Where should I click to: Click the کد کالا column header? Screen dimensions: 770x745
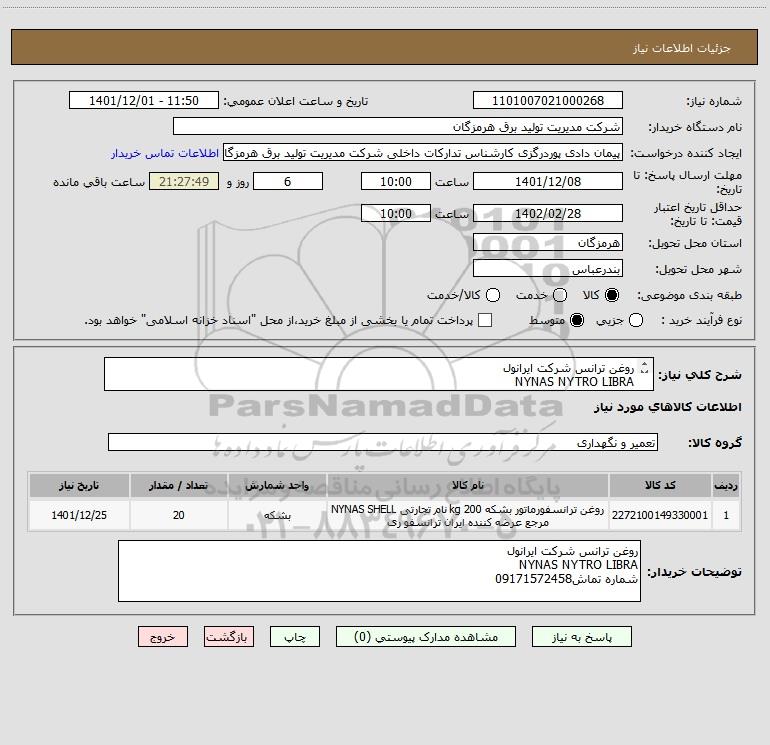660,485
